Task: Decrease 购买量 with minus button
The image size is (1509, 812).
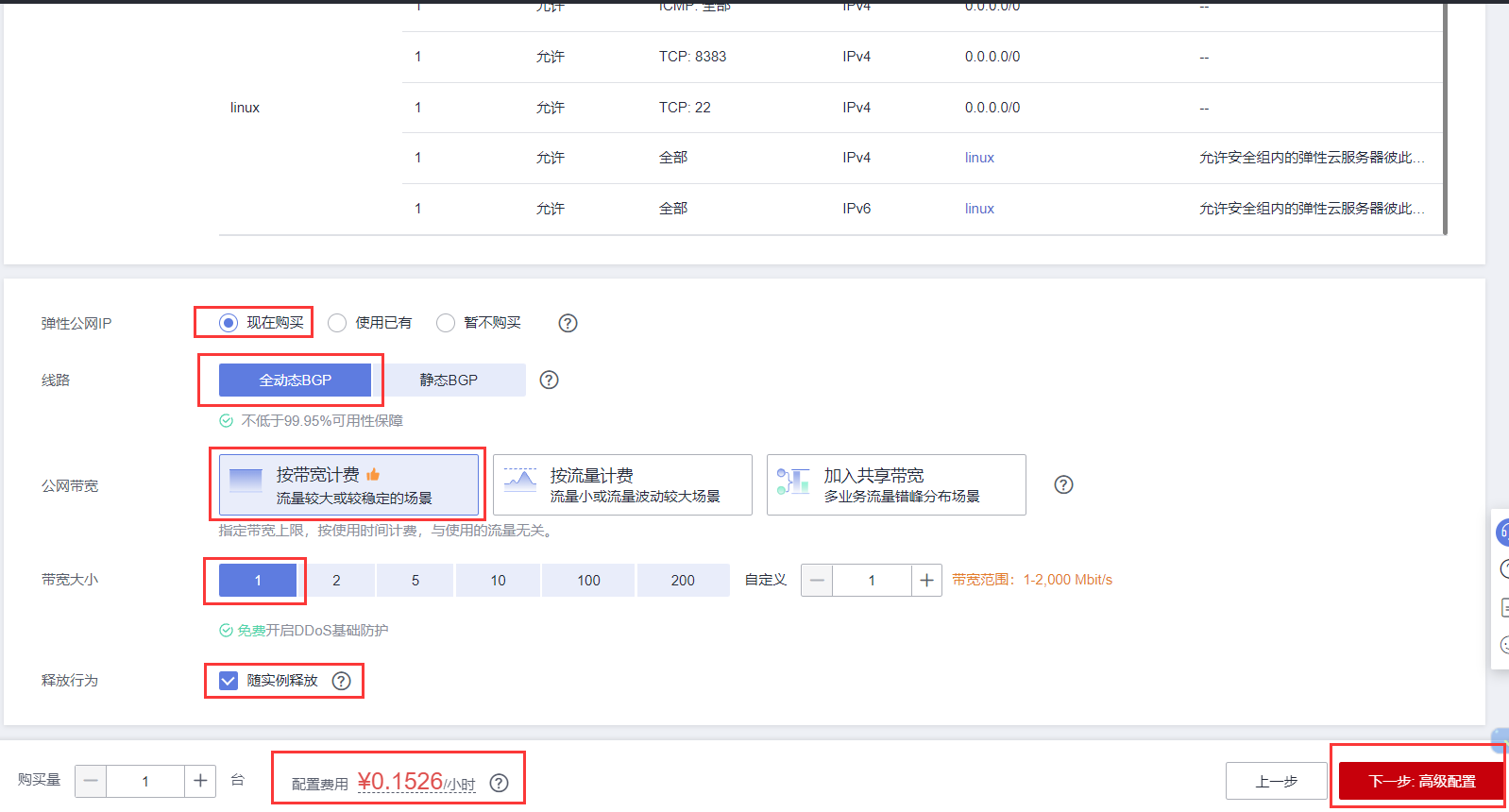Action: point(91,781)
